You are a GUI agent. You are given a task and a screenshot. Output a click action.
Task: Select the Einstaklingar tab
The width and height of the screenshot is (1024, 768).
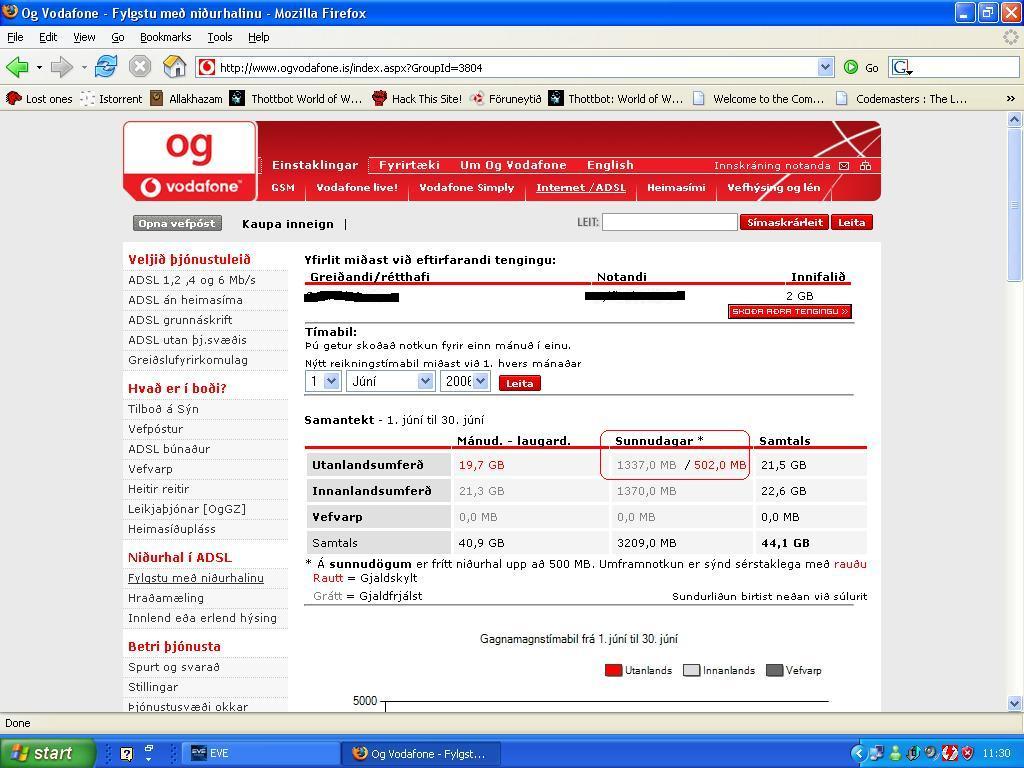pos(315,165)
